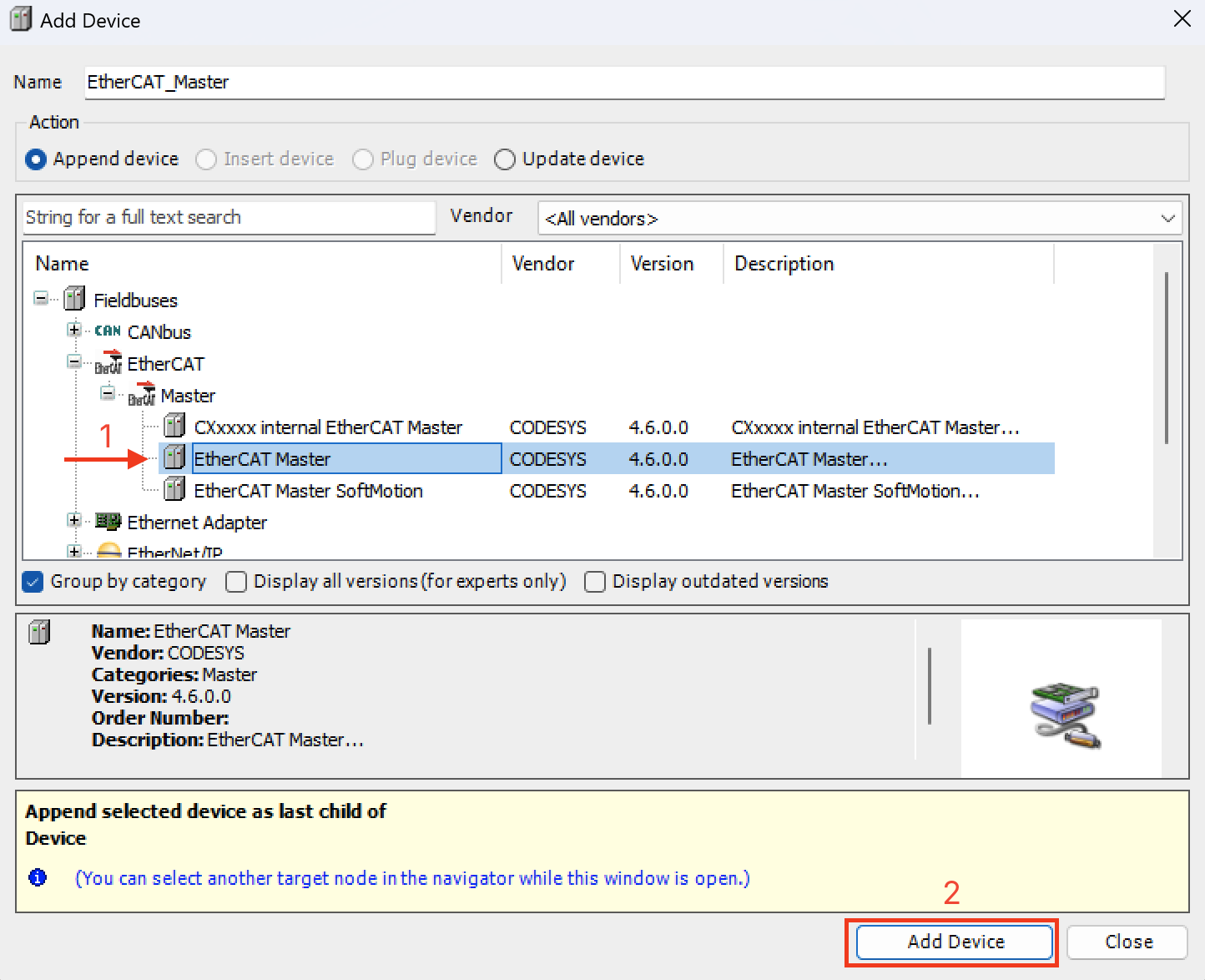Click device icon in the details panel
1205x980 pixels.
pyautogui.click(x=39, y=632)
